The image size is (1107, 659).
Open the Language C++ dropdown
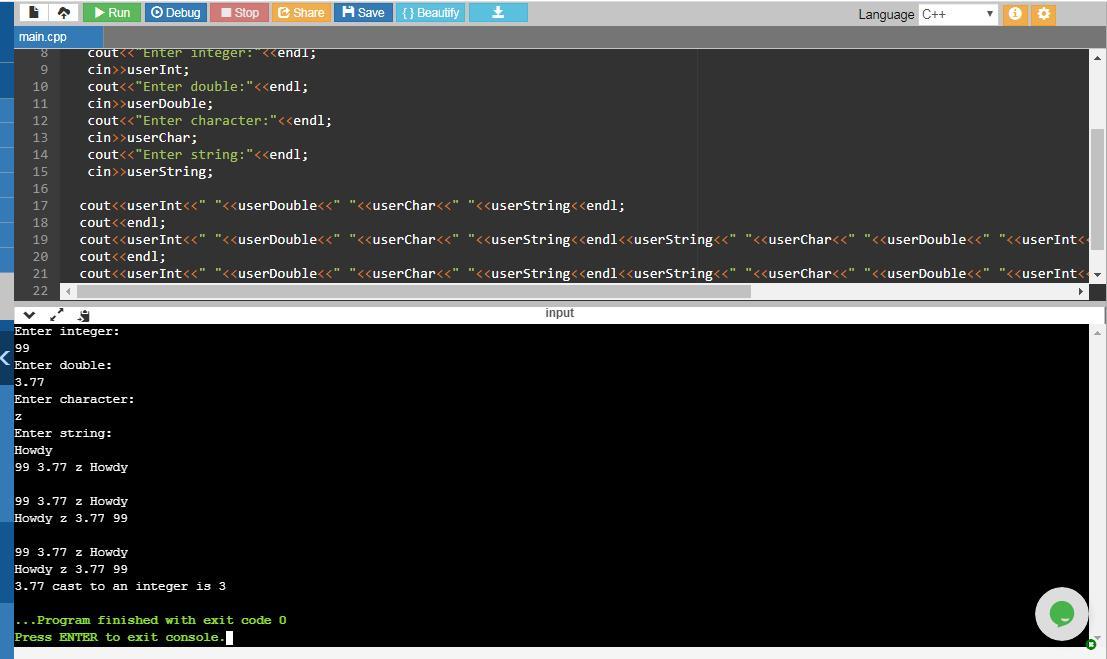(x=957, y=14)
